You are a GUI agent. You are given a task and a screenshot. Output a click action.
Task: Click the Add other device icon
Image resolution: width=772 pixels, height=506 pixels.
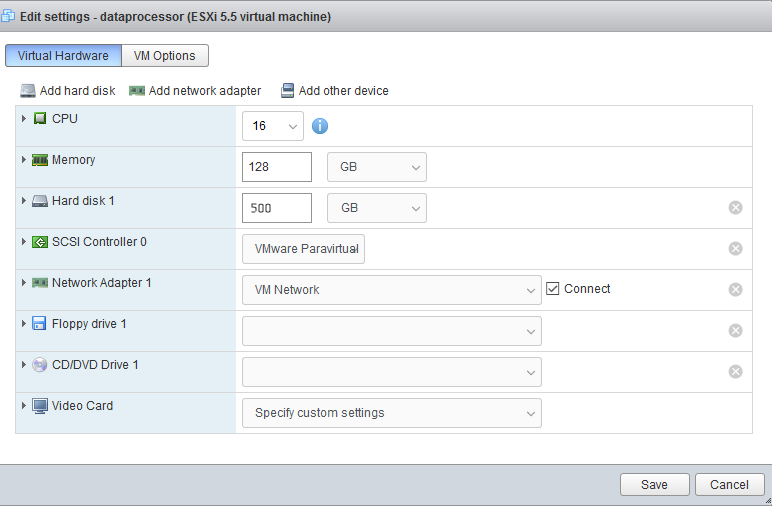(288, 91)
